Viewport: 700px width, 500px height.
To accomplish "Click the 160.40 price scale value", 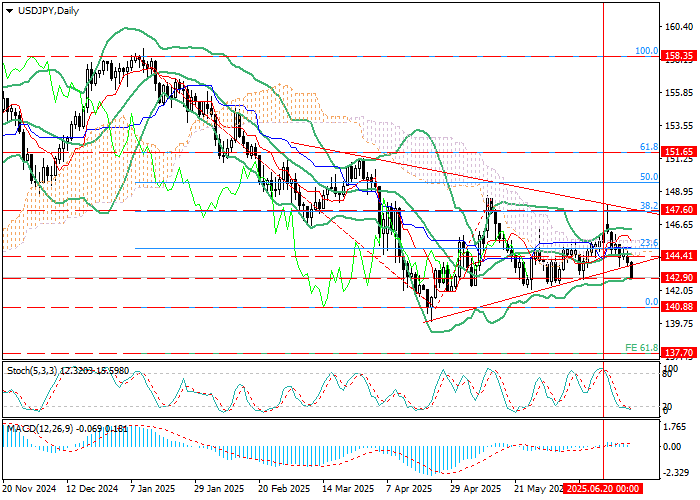I will pos(679,27).
